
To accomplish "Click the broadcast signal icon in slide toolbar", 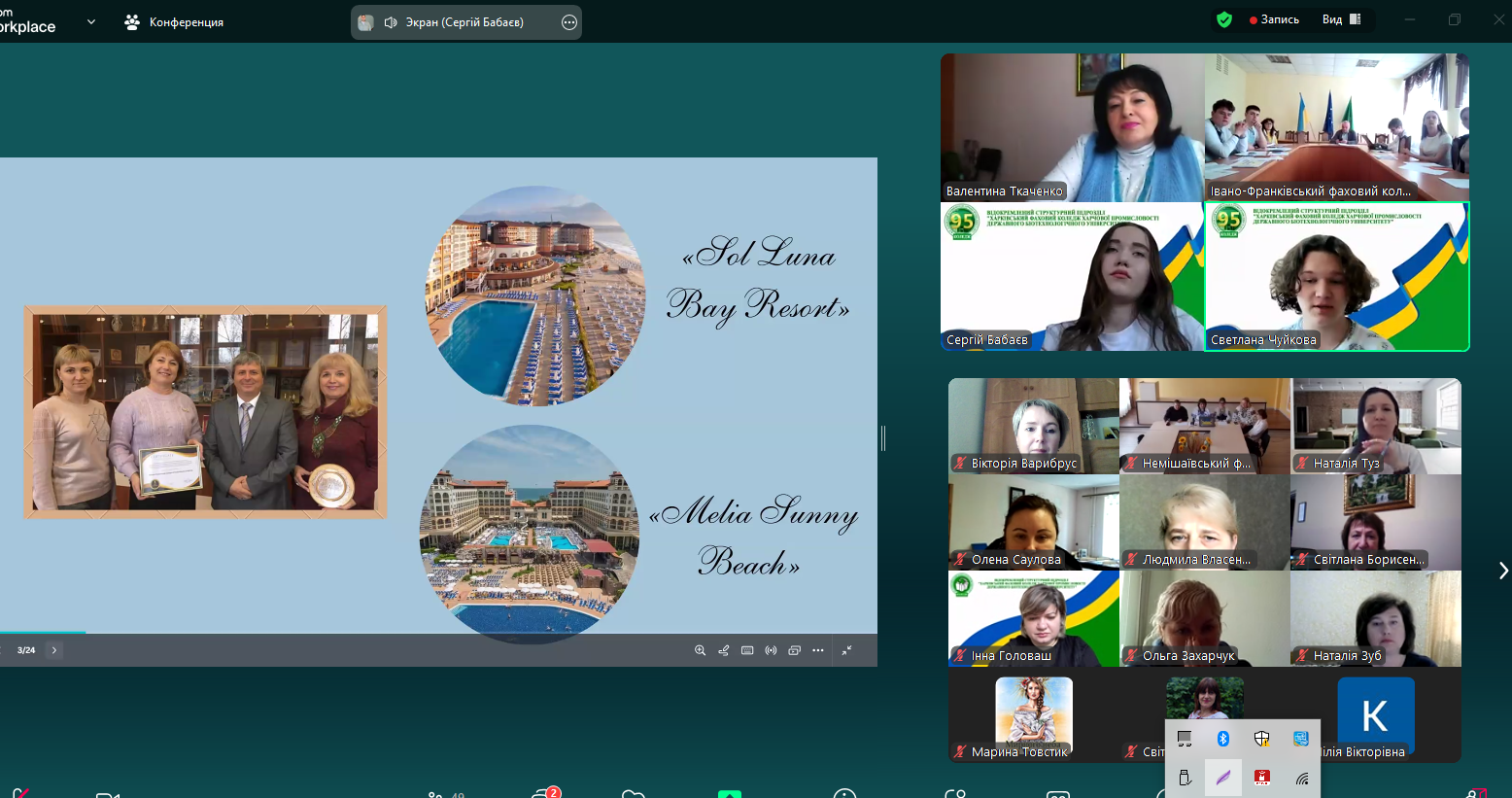I will 771,650.
